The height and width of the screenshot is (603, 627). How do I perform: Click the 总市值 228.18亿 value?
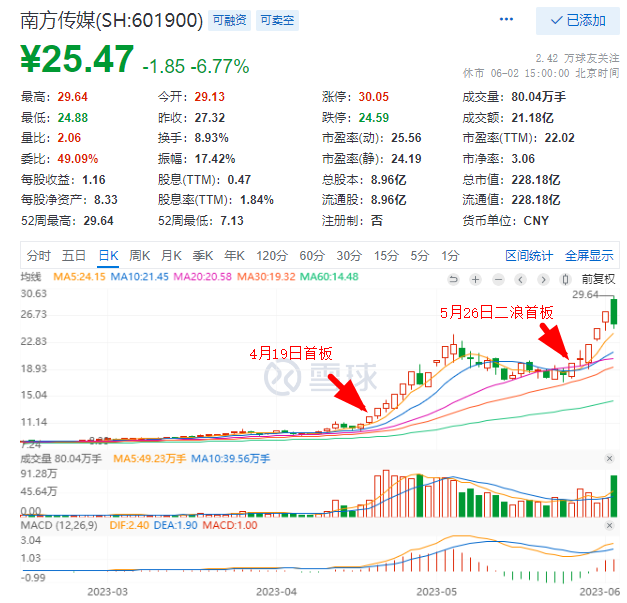pos(536,180)
